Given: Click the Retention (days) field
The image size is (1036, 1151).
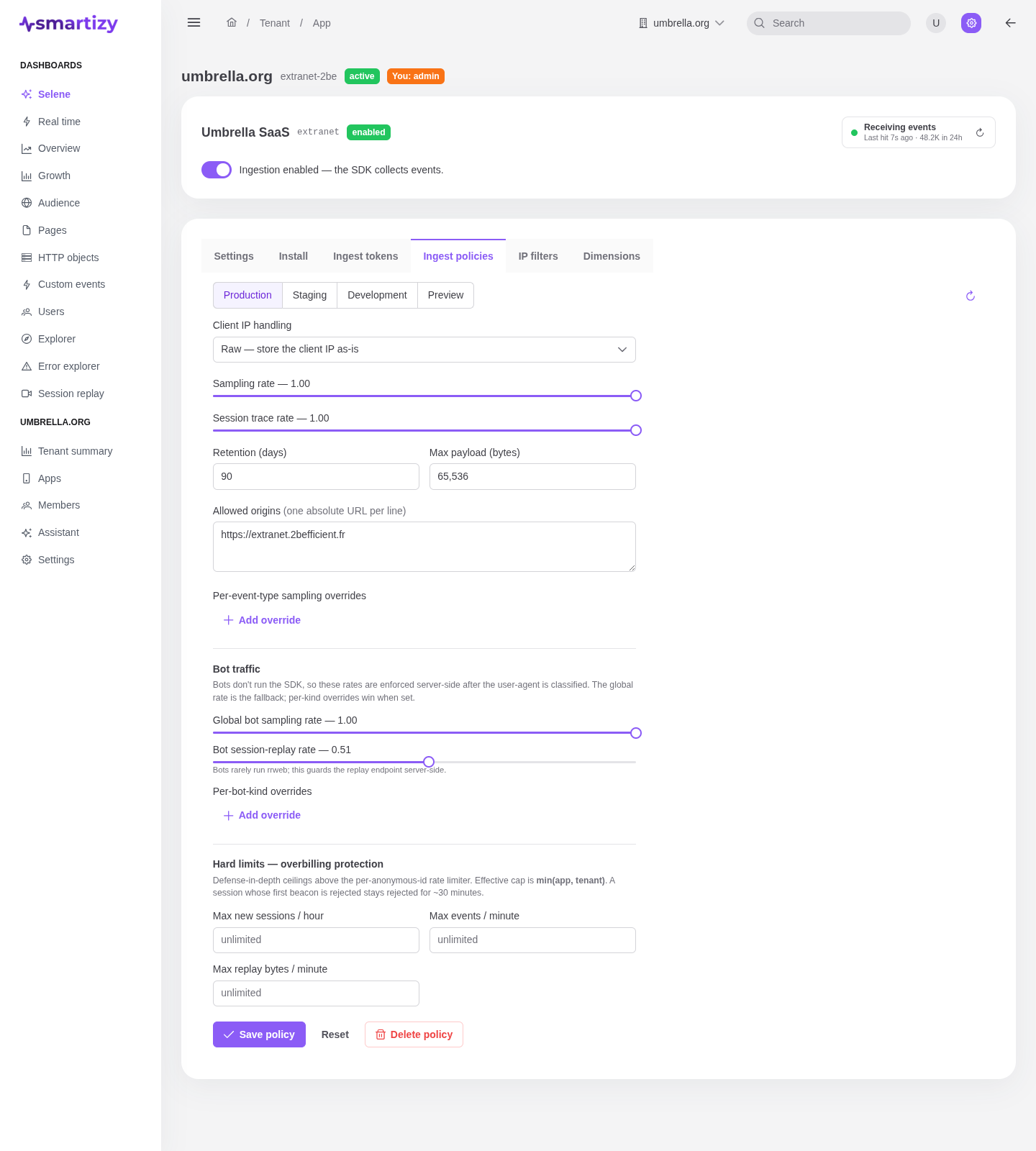Looking at the screenshot, I should pos(316,477).
